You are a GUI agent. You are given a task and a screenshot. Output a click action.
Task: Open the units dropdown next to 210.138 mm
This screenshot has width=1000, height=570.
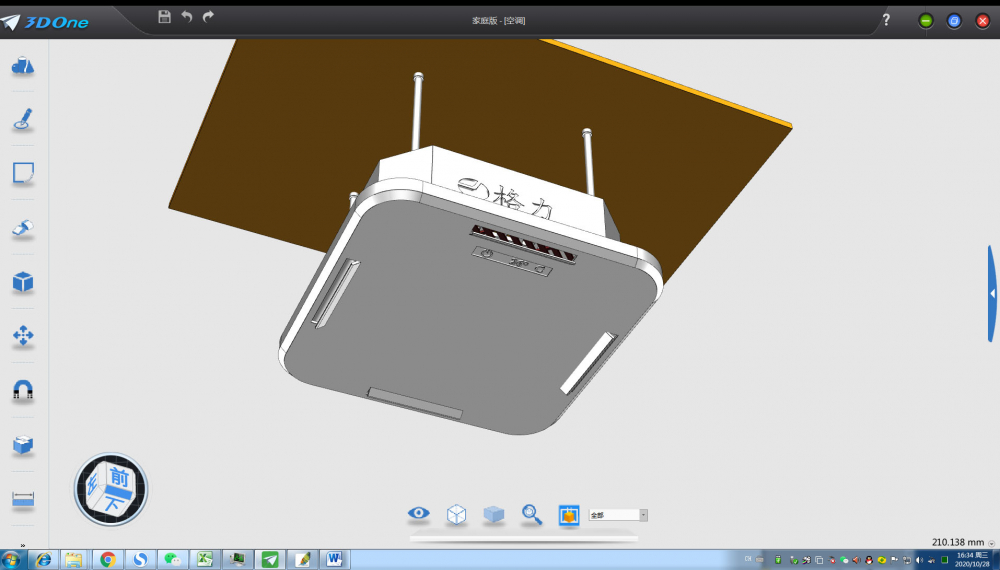pyautogui.click(x=991, y=543)
